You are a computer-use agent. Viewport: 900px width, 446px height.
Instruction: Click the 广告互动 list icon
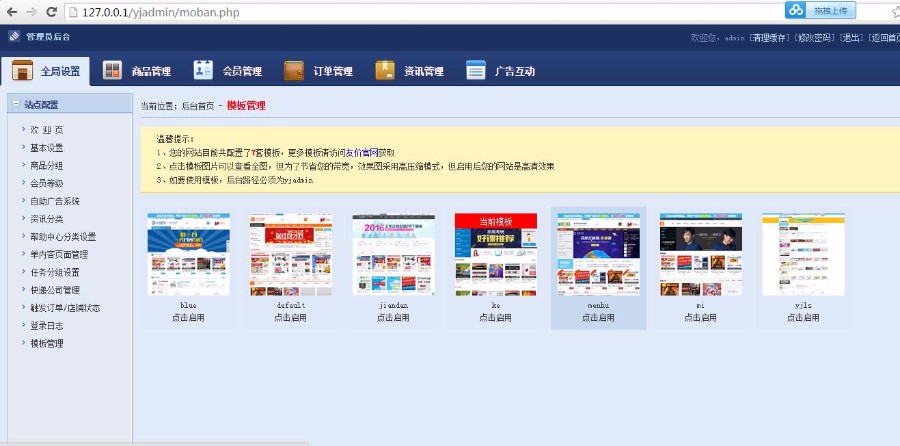tap(476, 70)
